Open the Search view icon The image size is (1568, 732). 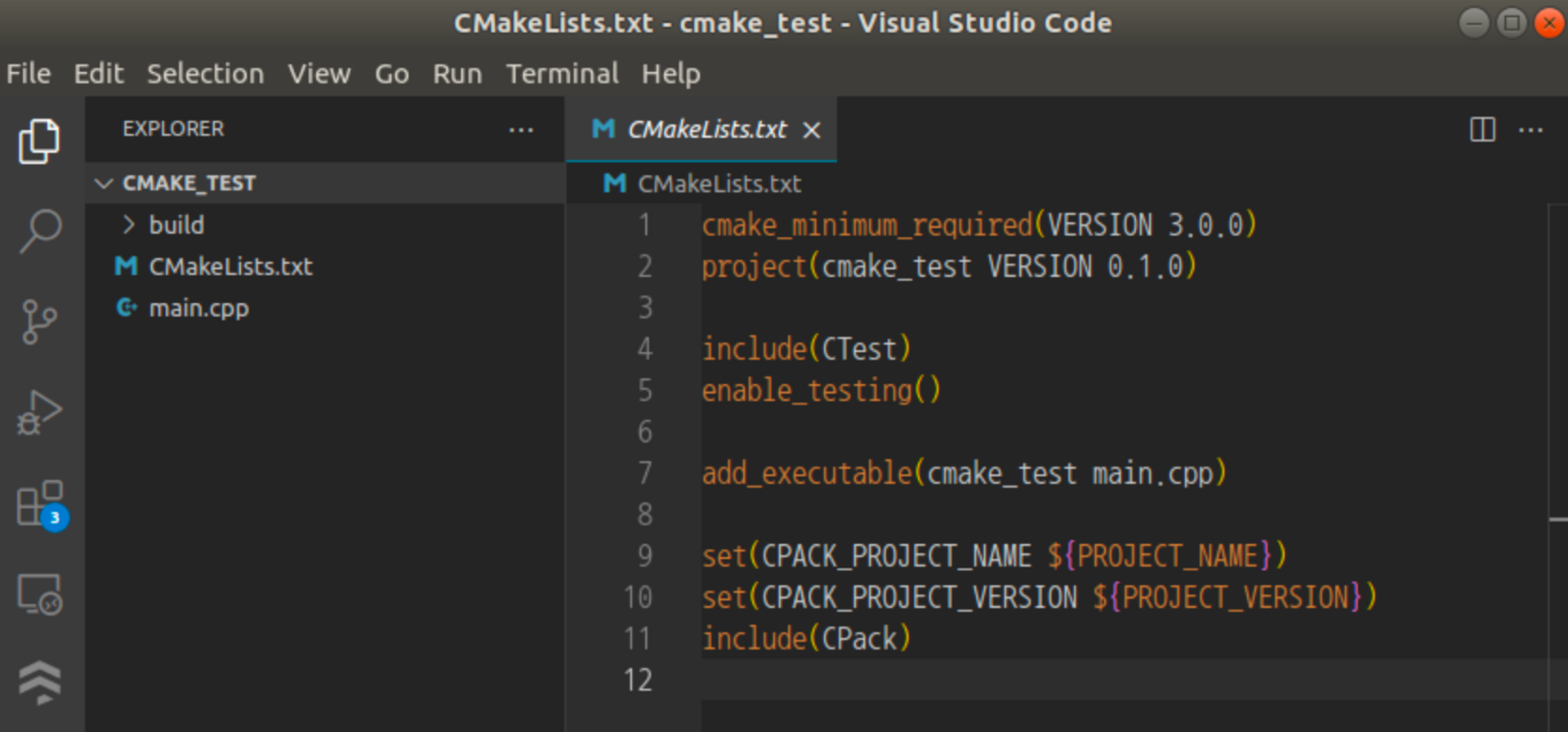click(39, 231)
